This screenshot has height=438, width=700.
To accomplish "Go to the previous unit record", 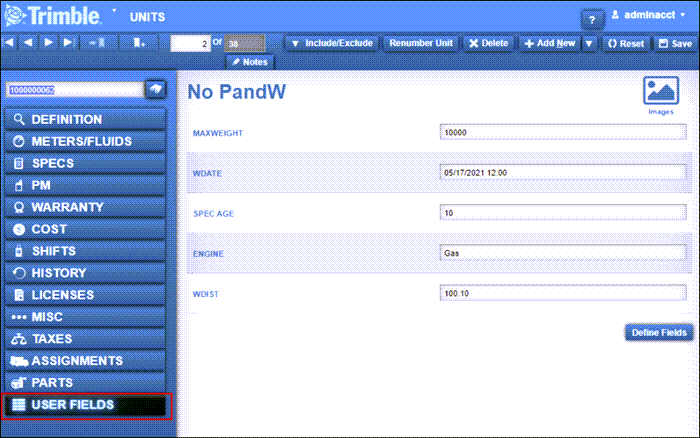I will pos(28,43).
